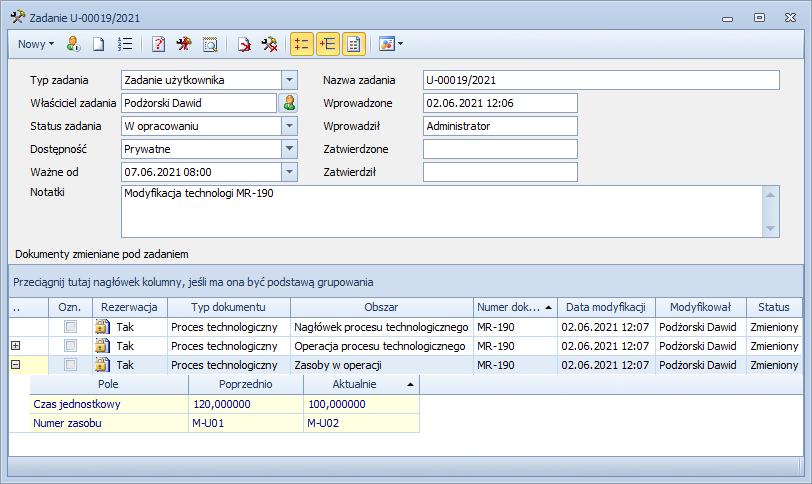Click the hammer tools icon with red X
Viewport: 812px width, 484px height.
(x=269, y=44)
